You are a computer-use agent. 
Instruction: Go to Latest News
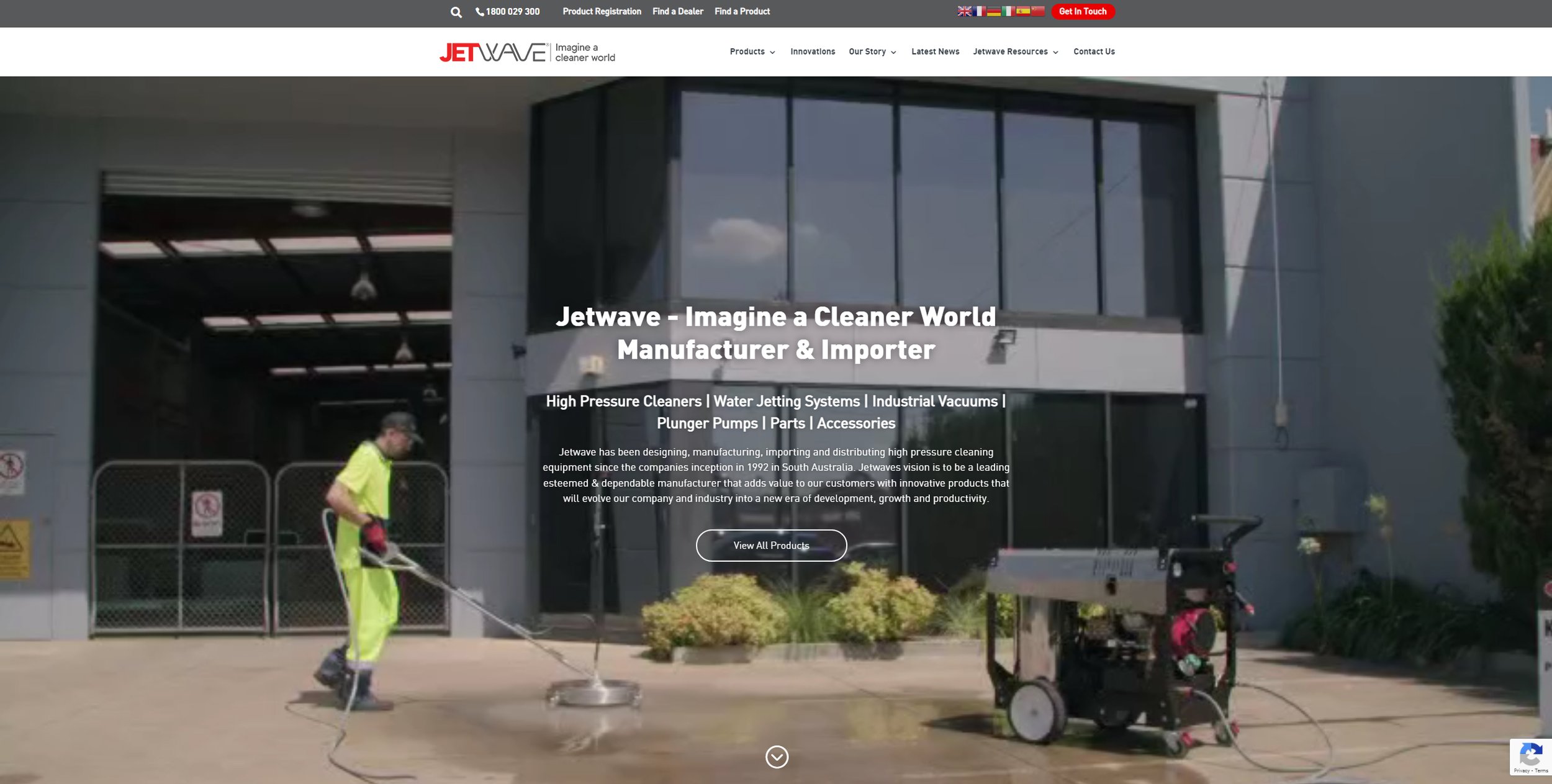(935, 52)
